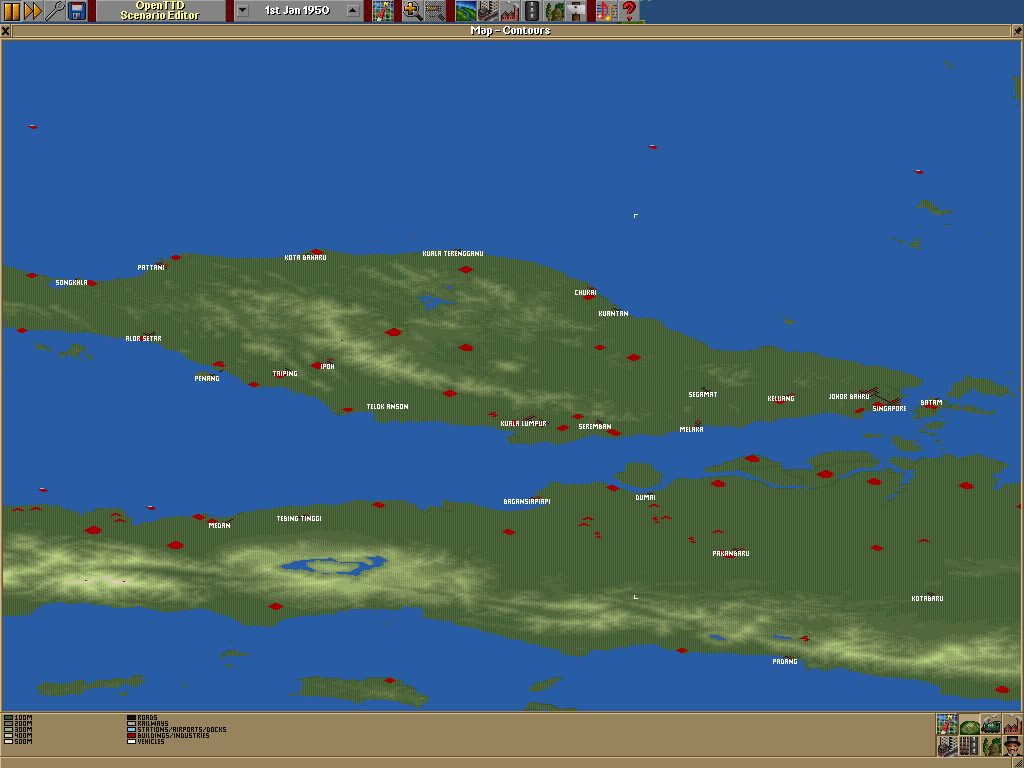Show industries on the map with the factory icon
Viewport: 1024px width, 768px height.
[x=1012, y=724]
